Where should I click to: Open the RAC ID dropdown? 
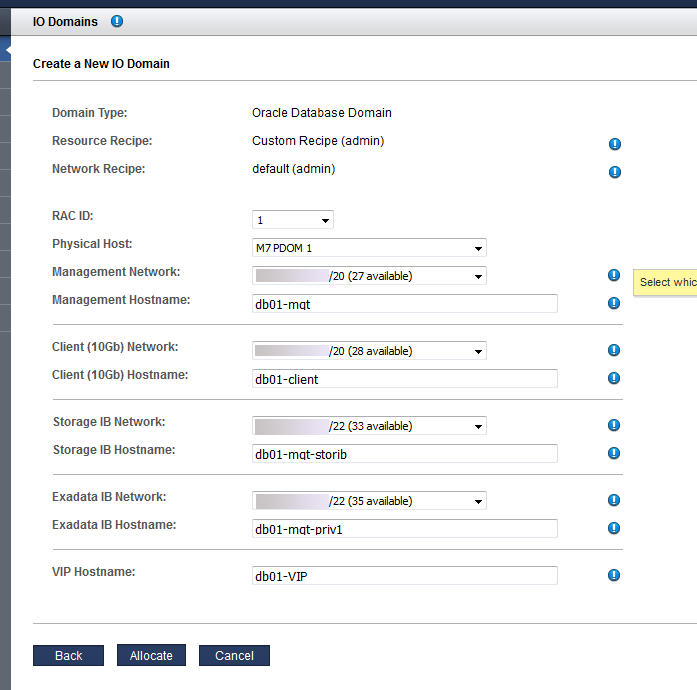(292, 220)
